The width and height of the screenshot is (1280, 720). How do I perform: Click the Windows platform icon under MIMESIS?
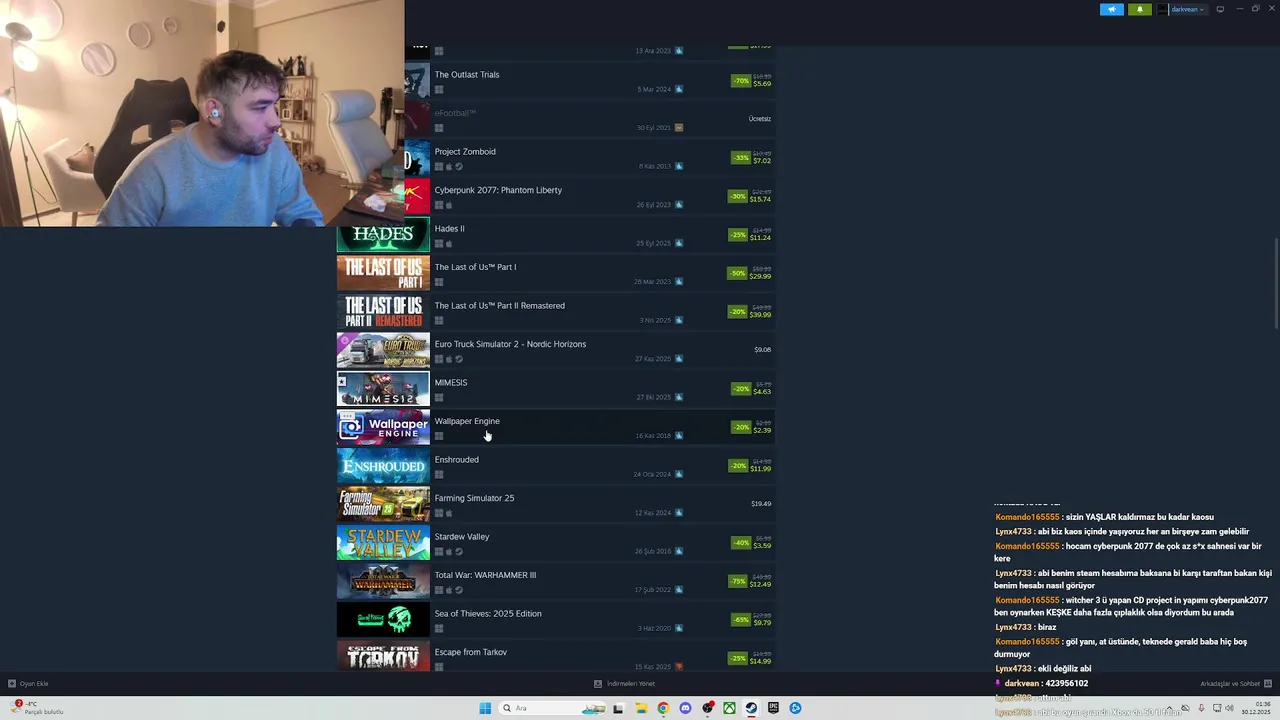tap(439, 398)
